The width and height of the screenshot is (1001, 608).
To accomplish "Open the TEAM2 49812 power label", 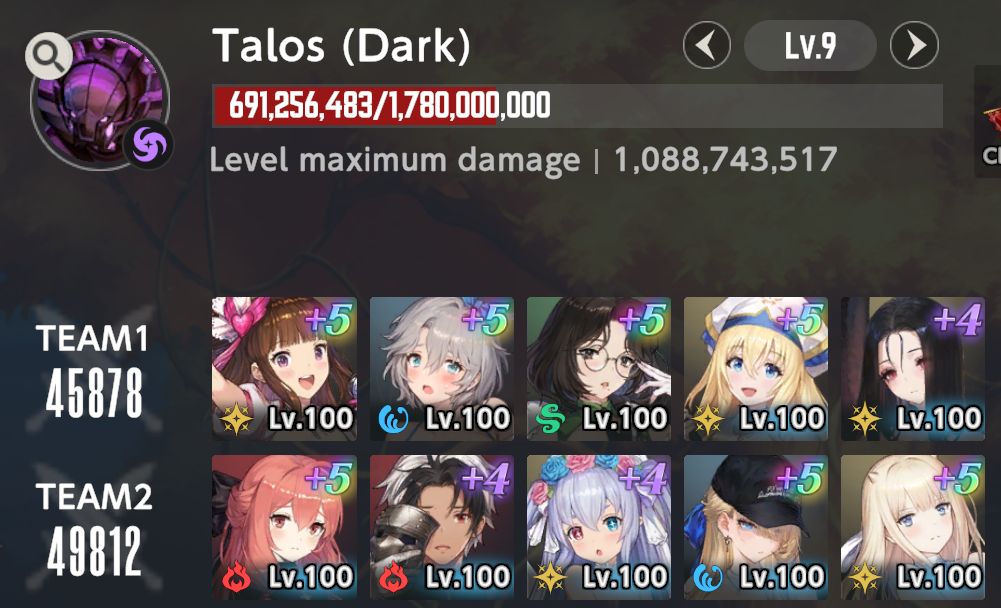I will point(93,529).
